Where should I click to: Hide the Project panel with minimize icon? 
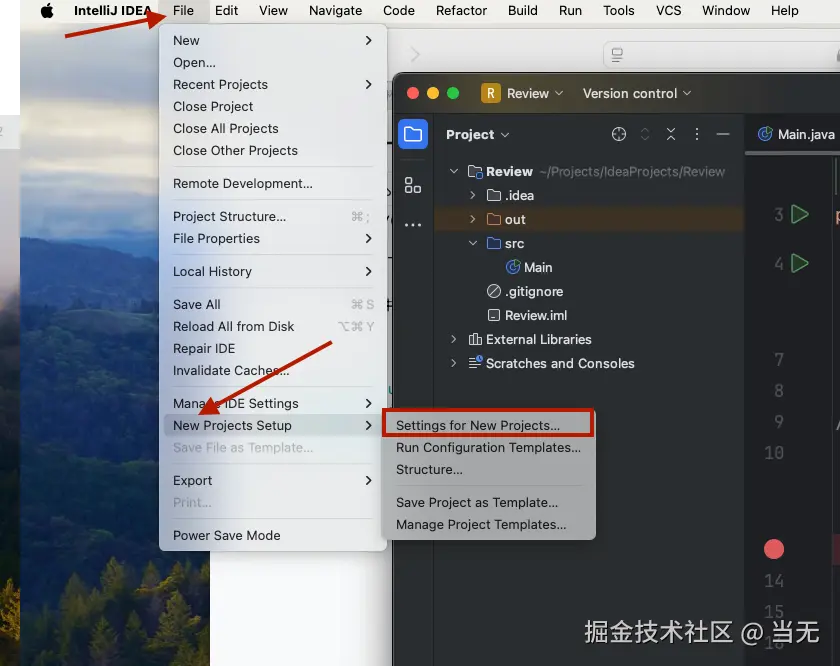723,134
